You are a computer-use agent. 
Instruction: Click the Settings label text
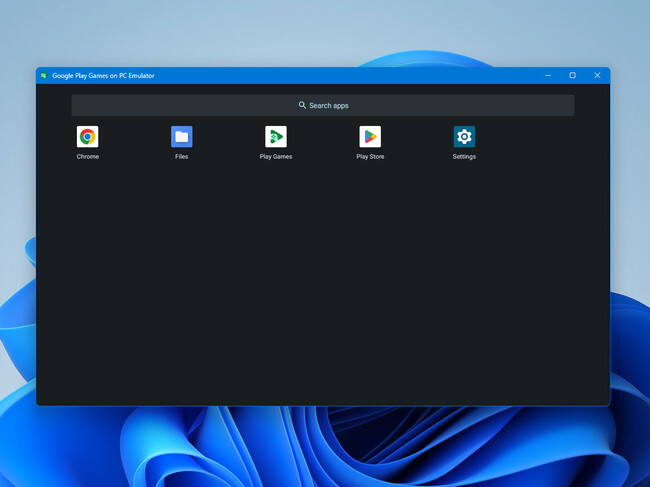464,157
